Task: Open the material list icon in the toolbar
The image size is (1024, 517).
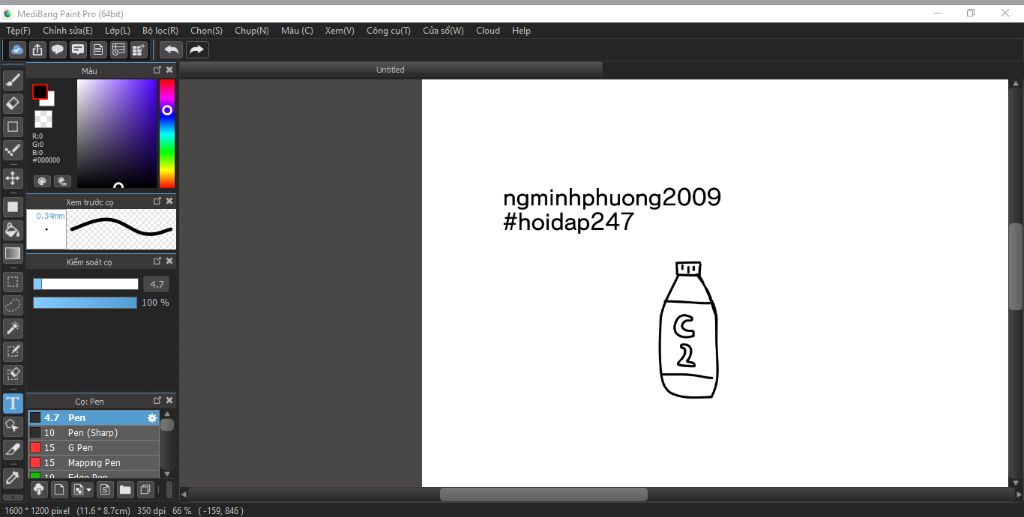Action: (x=118, y=50)
